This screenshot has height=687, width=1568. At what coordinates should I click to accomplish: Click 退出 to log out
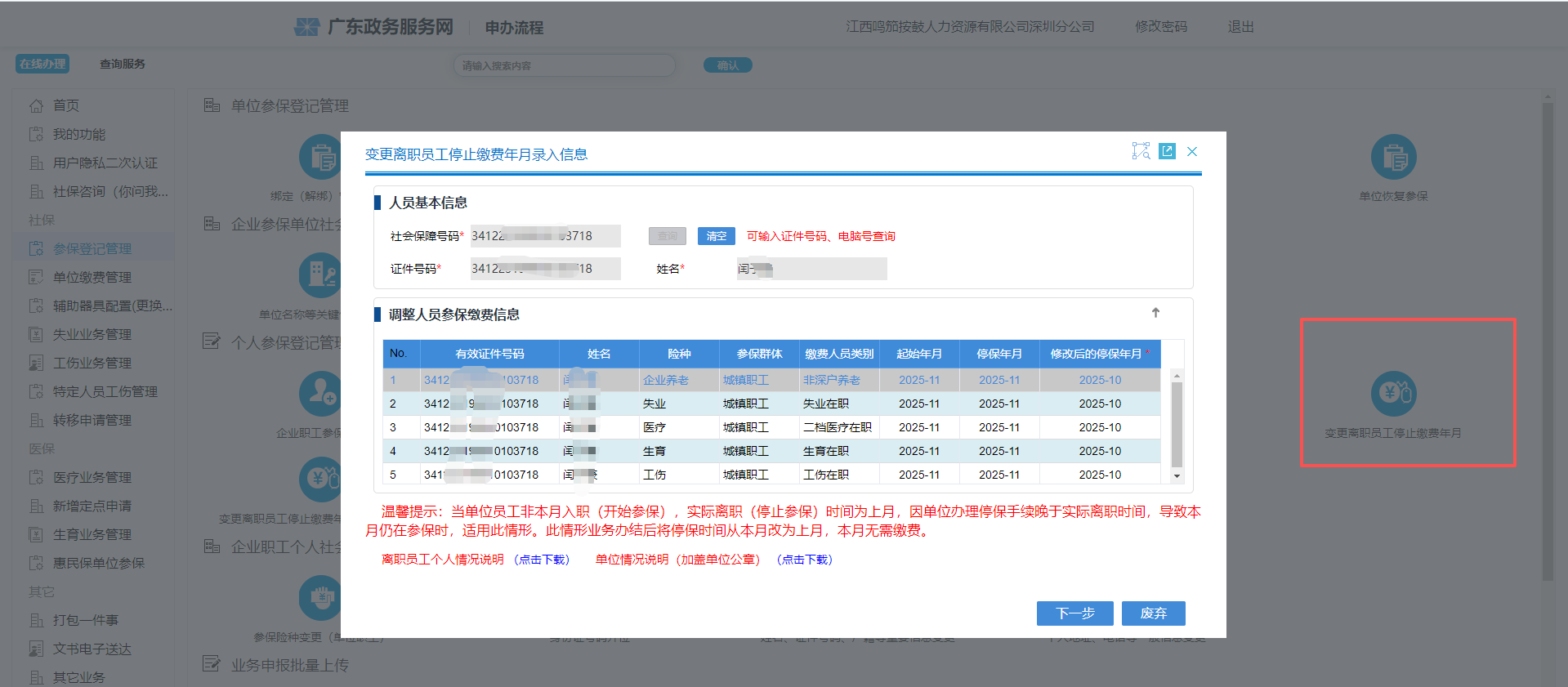1240,27
